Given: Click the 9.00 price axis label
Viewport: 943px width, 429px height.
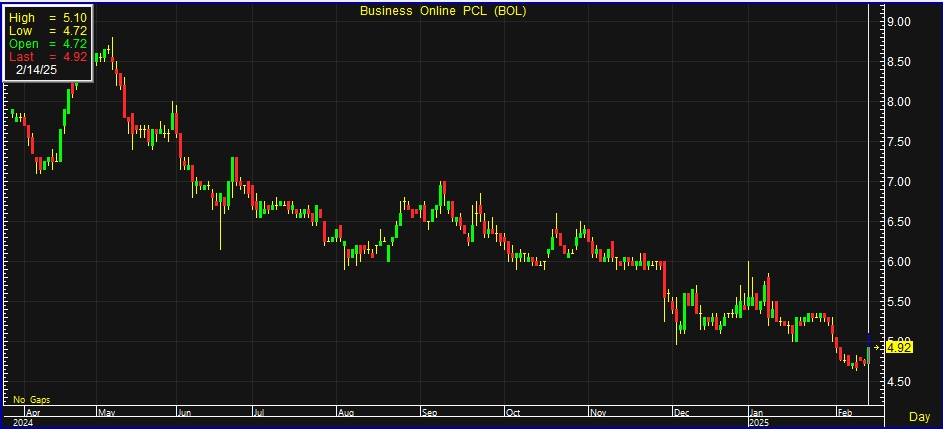Looking at the screenshot, I should point(898,22).
